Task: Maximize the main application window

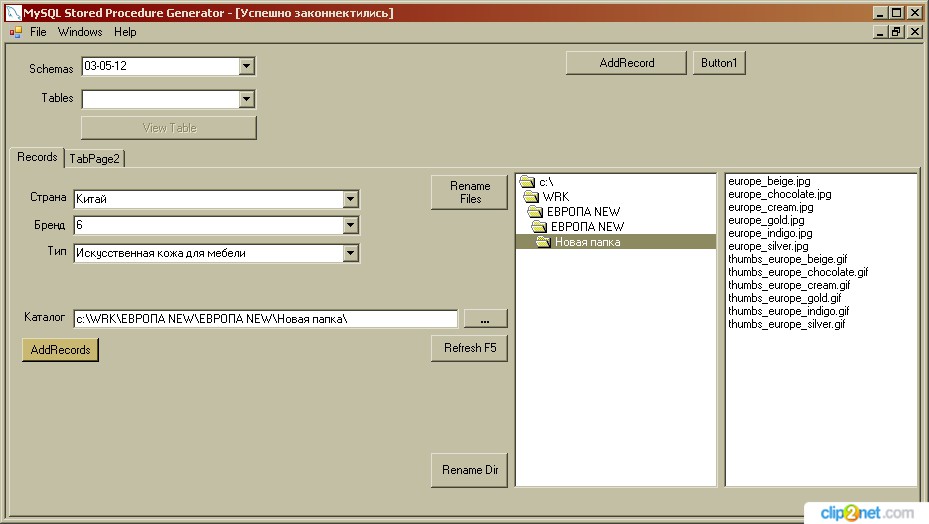Action: click(x=897, y=12)
